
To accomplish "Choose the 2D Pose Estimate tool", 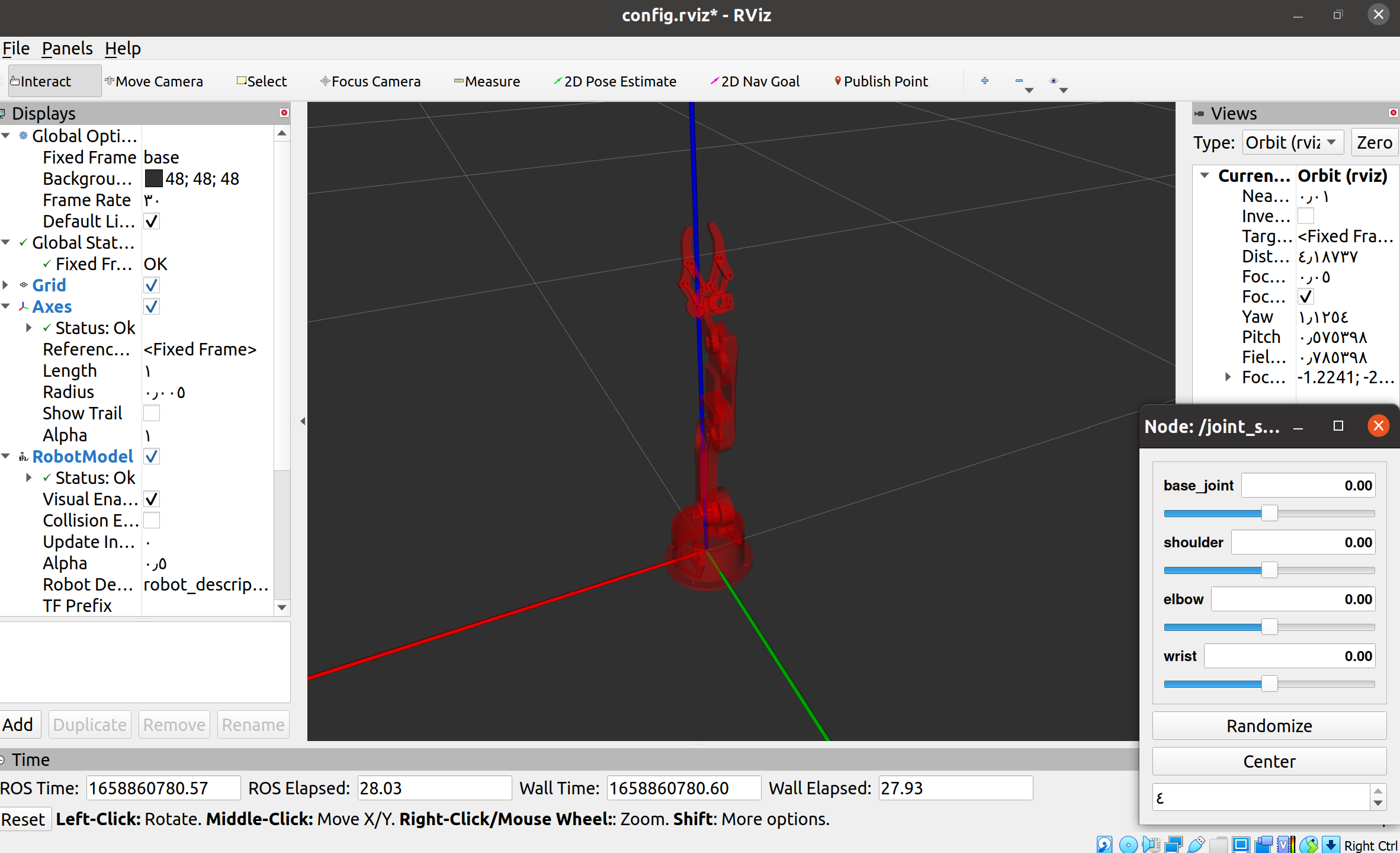I will (615, 81).
